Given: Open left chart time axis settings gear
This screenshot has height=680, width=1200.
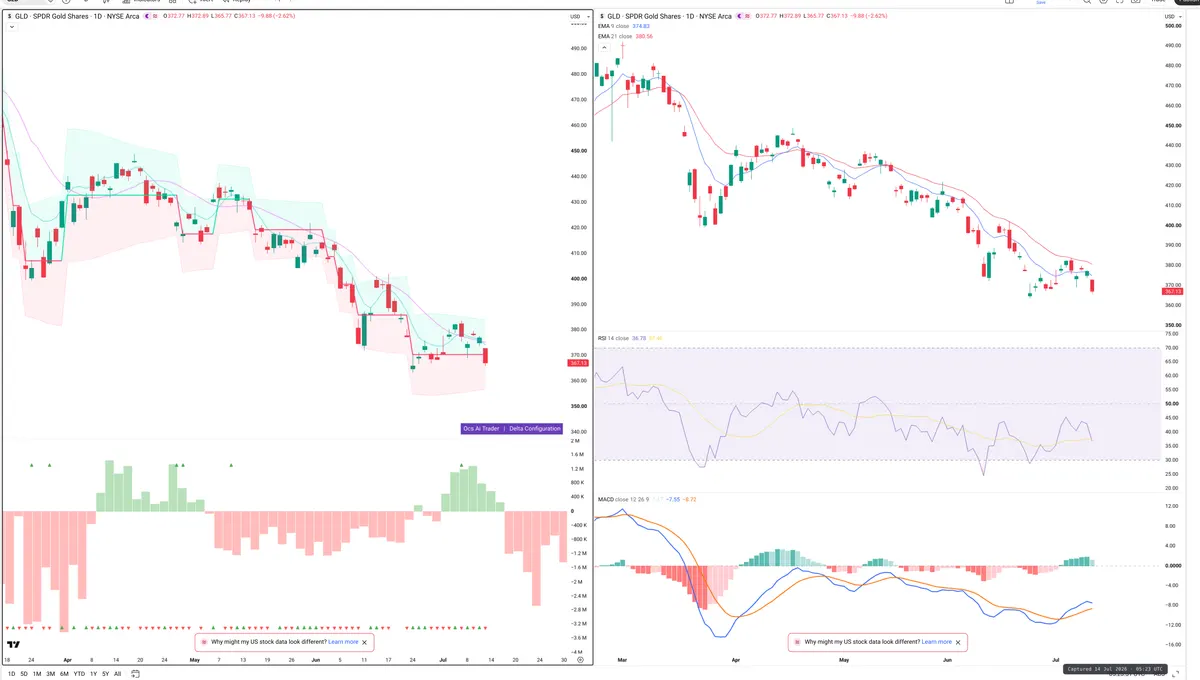Looking at the screenshot, I should [x=580, y=661].
